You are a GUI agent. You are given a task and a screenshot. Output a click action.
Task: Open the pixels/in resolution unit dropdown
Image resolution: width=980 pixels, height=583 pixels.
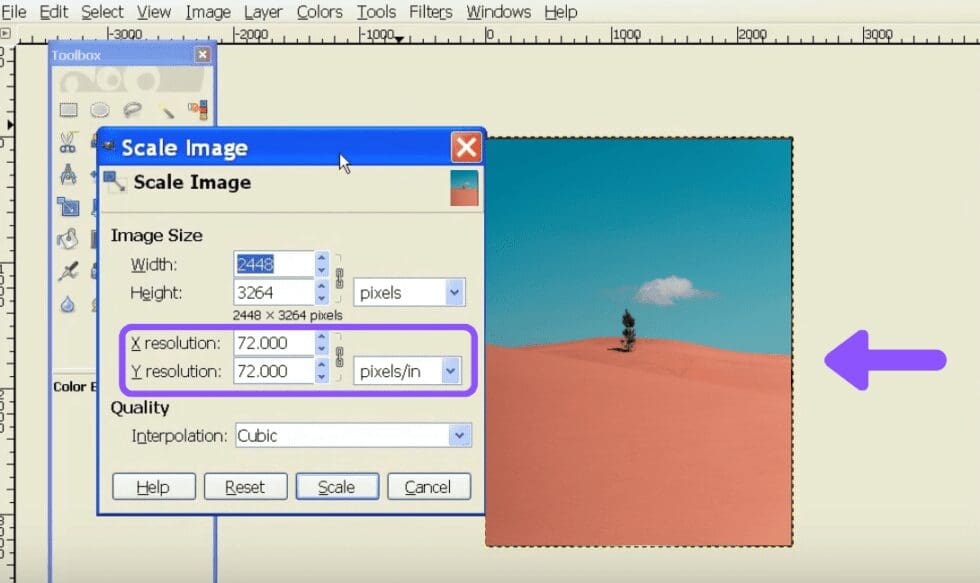pos(407,371)
